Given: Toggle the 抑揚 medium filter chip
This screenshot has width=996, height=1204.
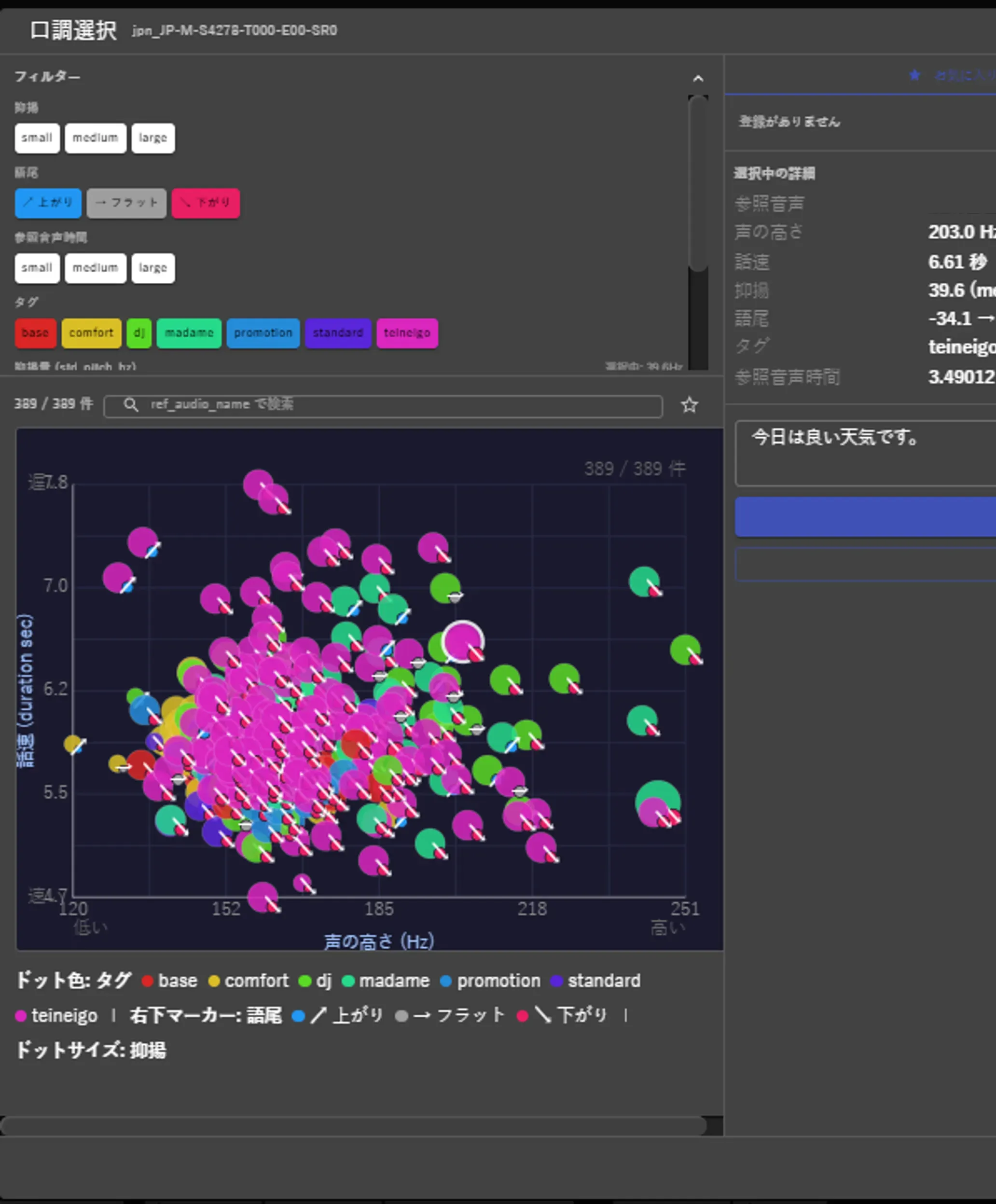Looking at the screenshot, I should coord(95,138).
